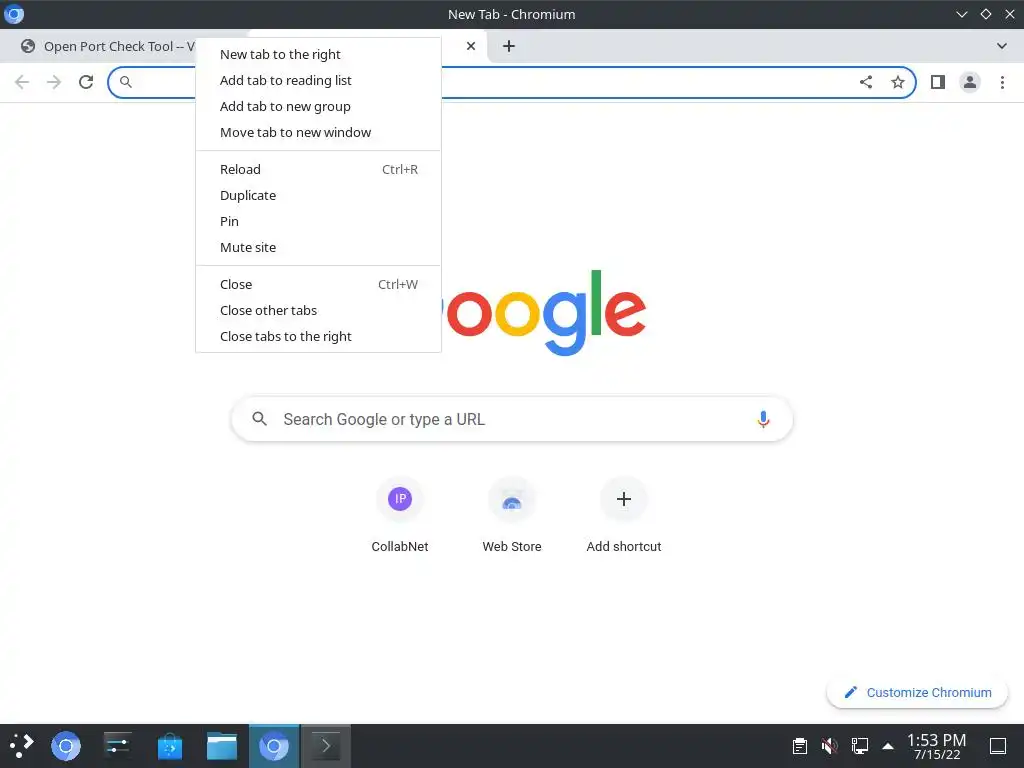Image resolution: width=1024 pixels, height=768 pixels.
Task: Open the application launcher in taskbar
Action: click(22, 746)
